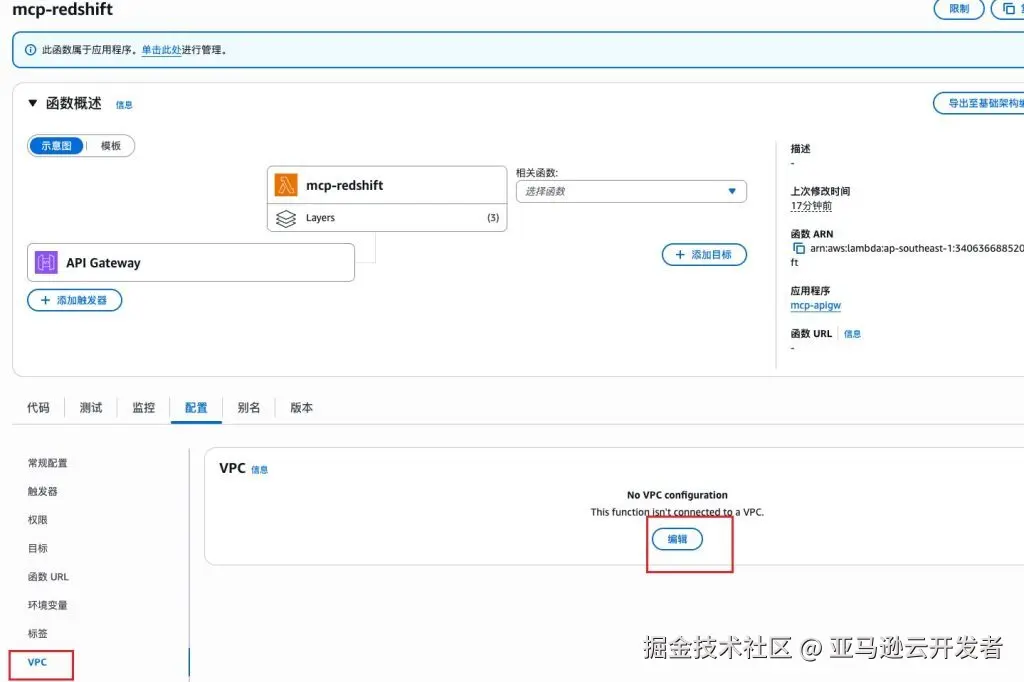
Task: Click the API Gateway purple icon
Action: (x=46, y=263)
